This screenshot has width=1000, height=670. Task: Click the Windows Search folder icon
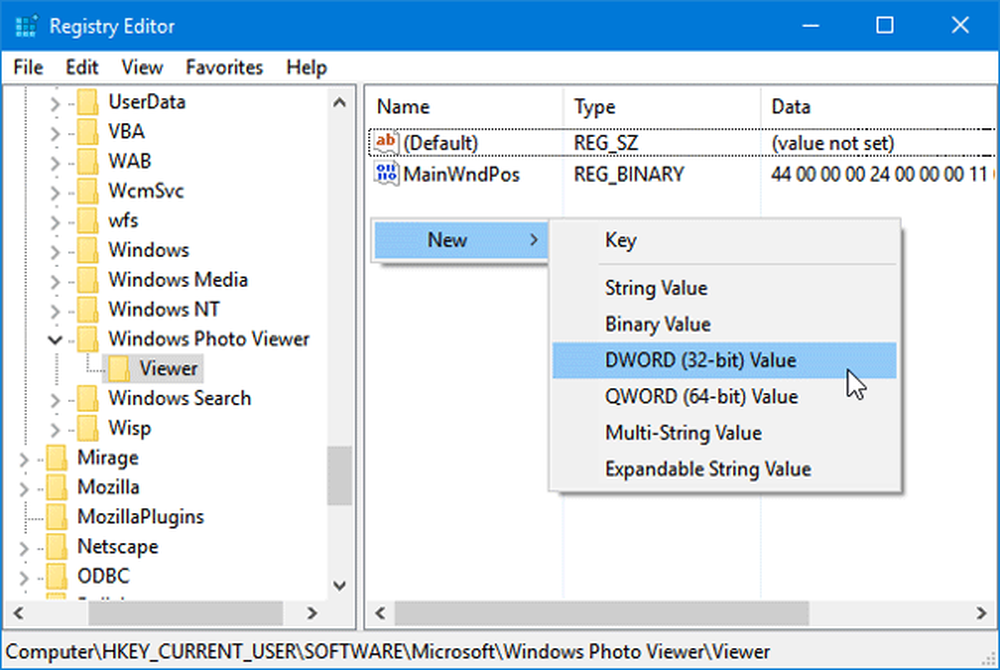(89, 399)
